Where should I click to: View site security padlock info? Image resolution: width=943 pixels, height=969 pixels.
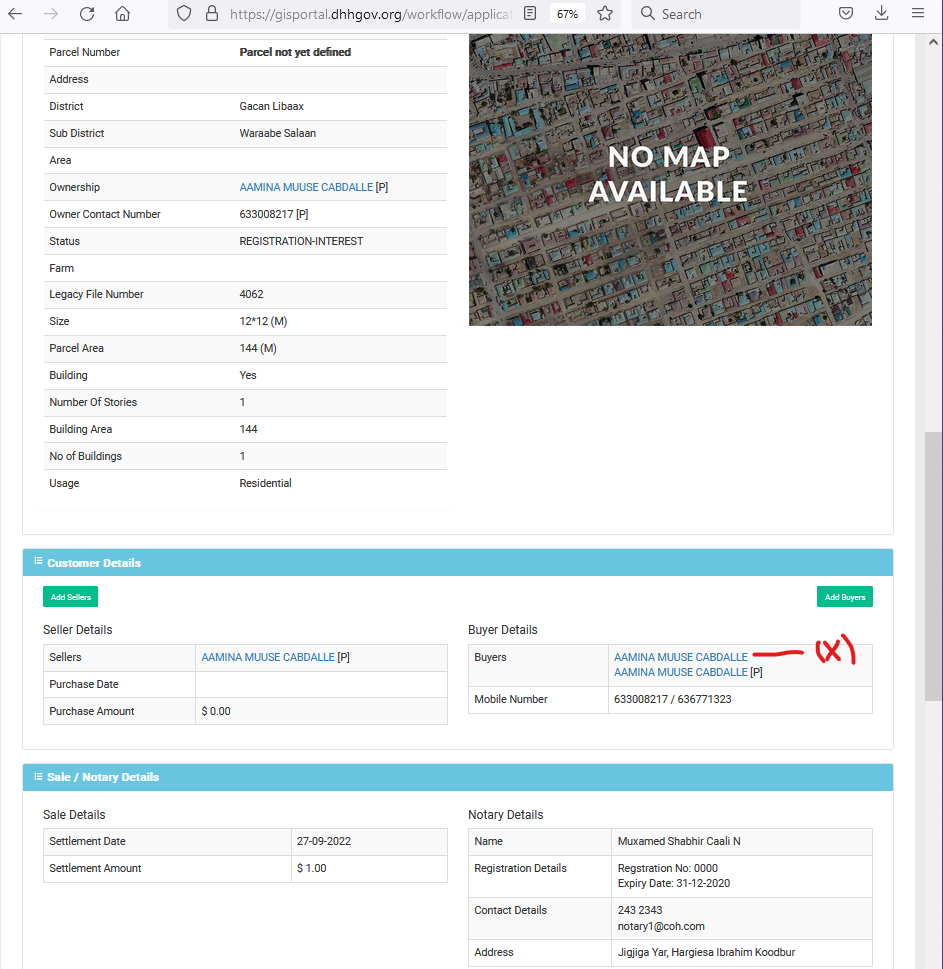coord(212,14)
